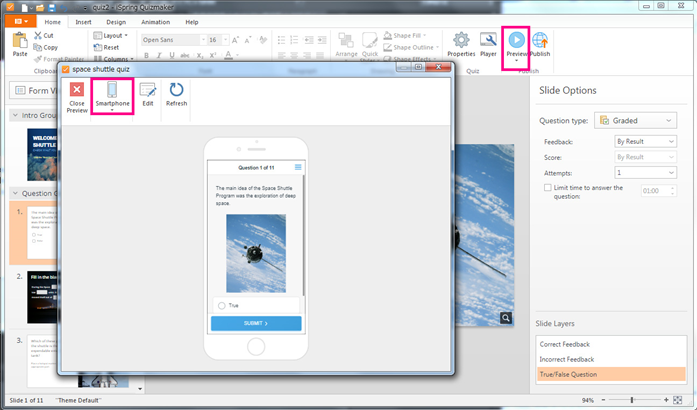Insert a bulleted list

pos(281,40)
